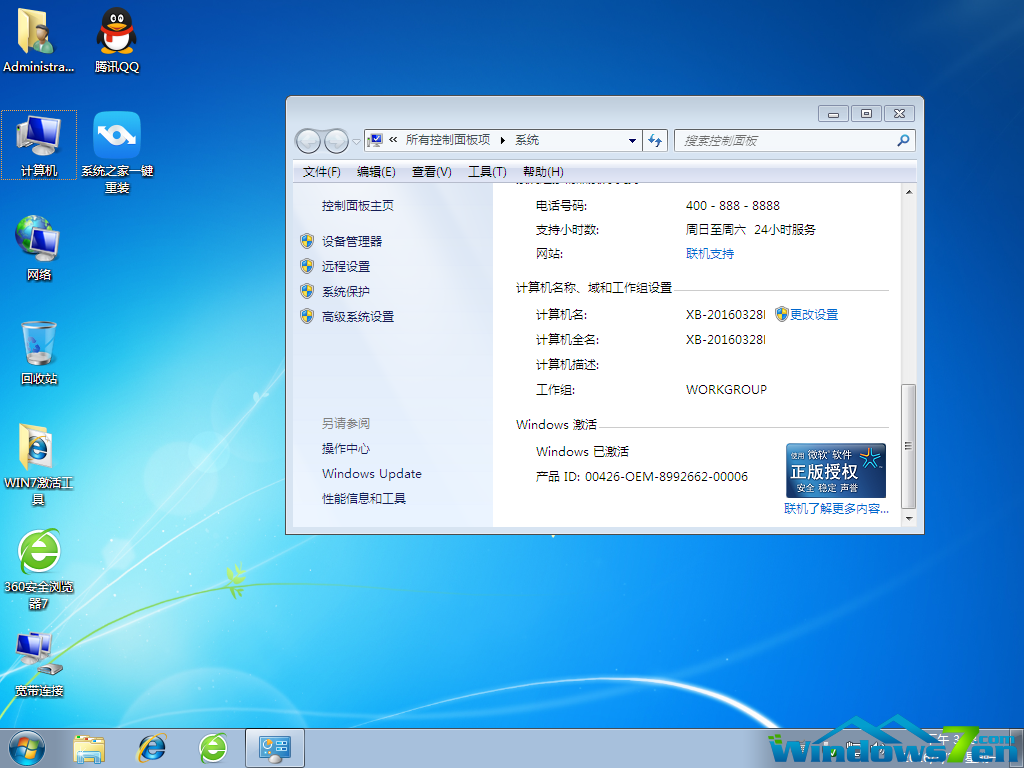Open the 查看(V) menu
Screen dimensions: 1024x768
[431, 171]
